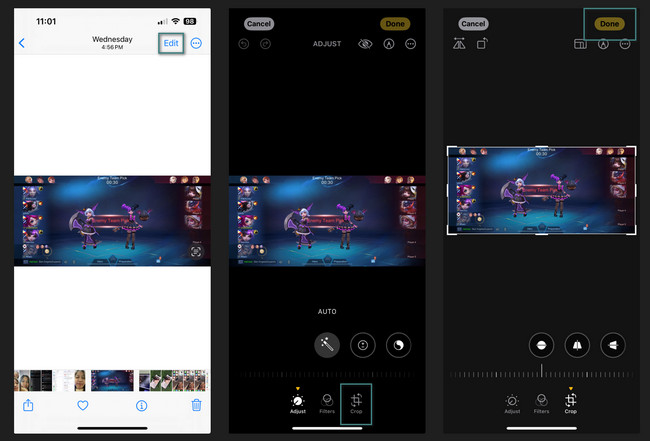The image size is (650, 441).
Task: Tap the AUTO label above the wand
Action: [327, 312]
